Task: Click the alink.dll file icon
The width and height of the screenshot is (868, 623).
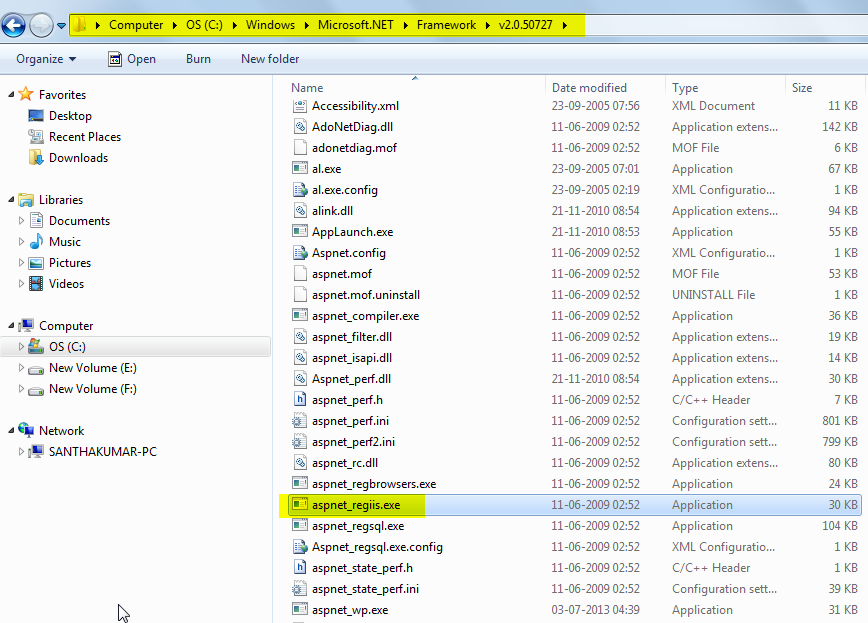Action: (299, 210)
